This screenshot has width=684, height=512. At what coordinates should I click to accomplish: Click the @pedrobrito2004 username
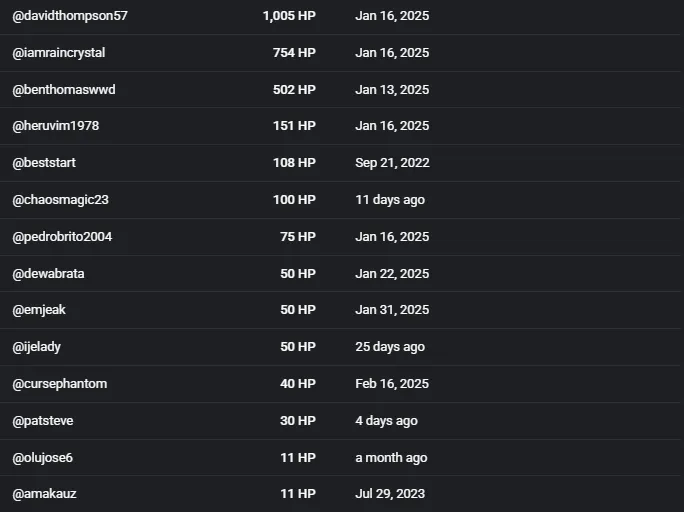tap(62, 237)
